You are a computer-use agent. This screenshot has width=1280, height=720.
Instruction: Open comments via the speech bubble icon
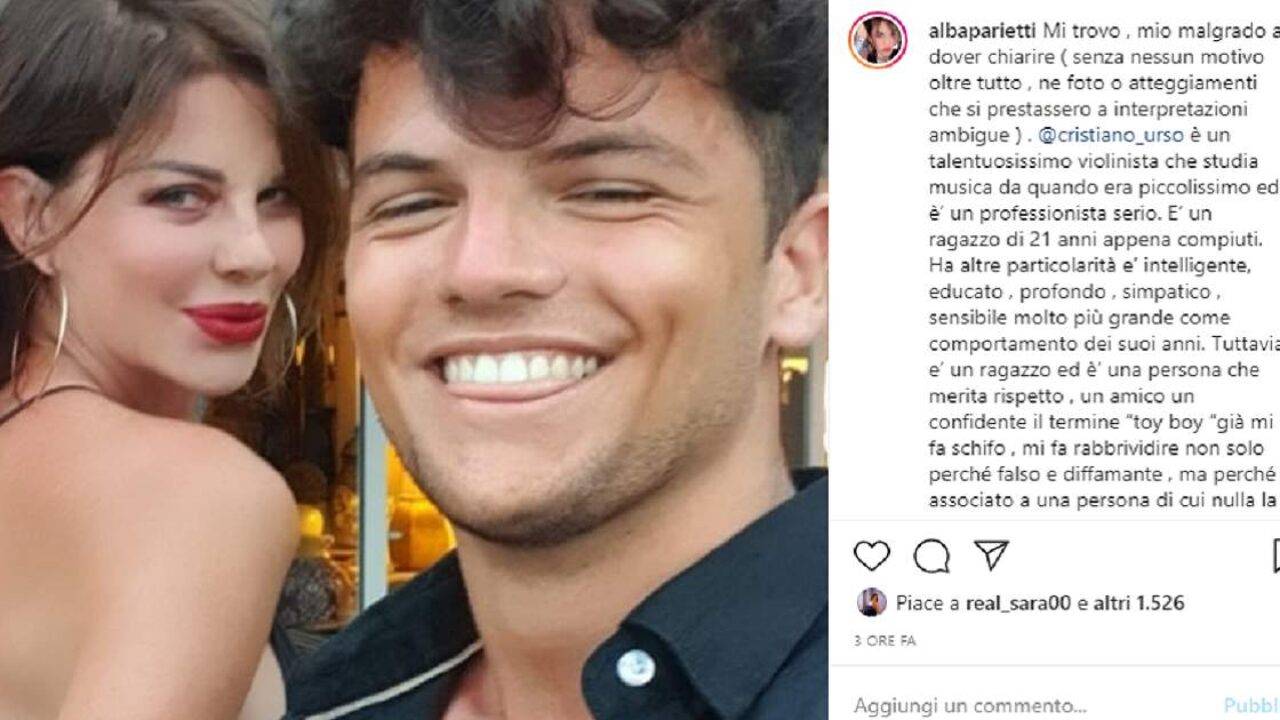(932, 555)
